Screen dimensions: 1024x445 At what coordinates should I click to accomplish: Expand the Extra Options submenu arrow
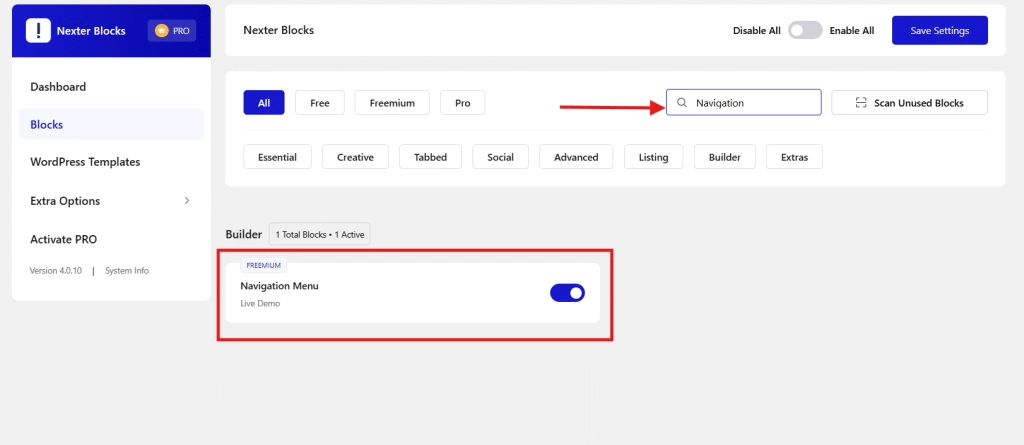coord(187,201)
